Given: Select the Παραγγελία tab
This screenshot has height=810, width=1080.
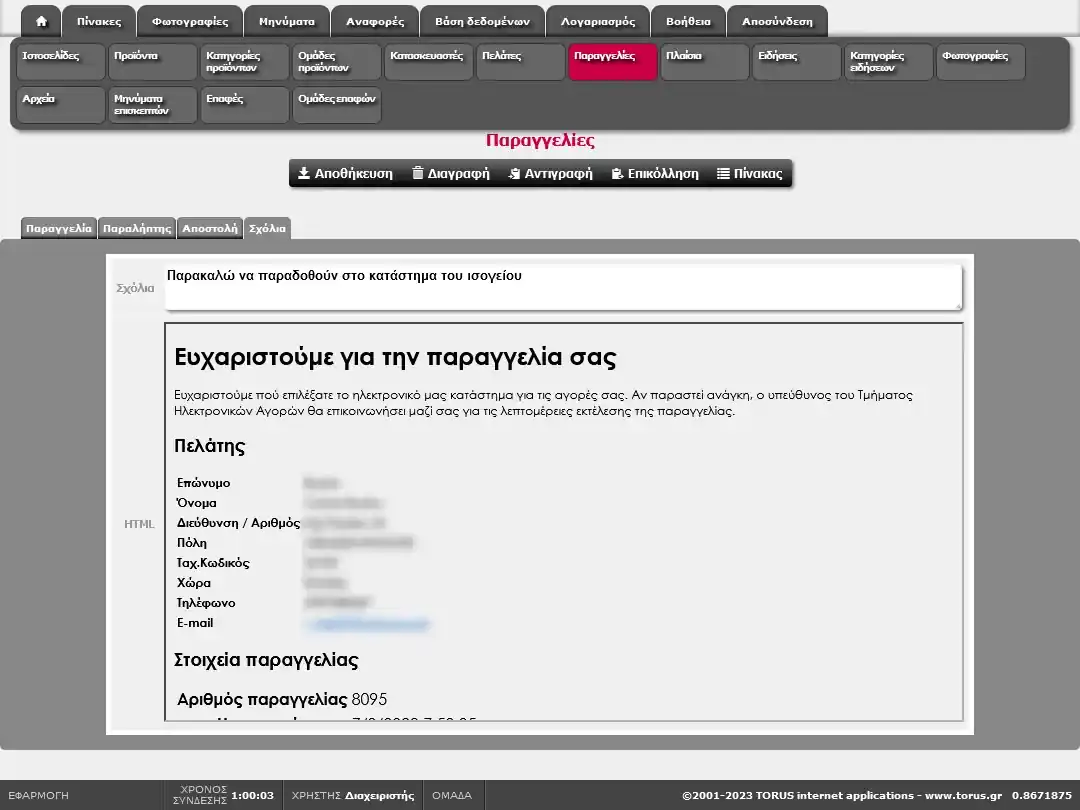Looking at the screenshot, I should pos(59,228).
